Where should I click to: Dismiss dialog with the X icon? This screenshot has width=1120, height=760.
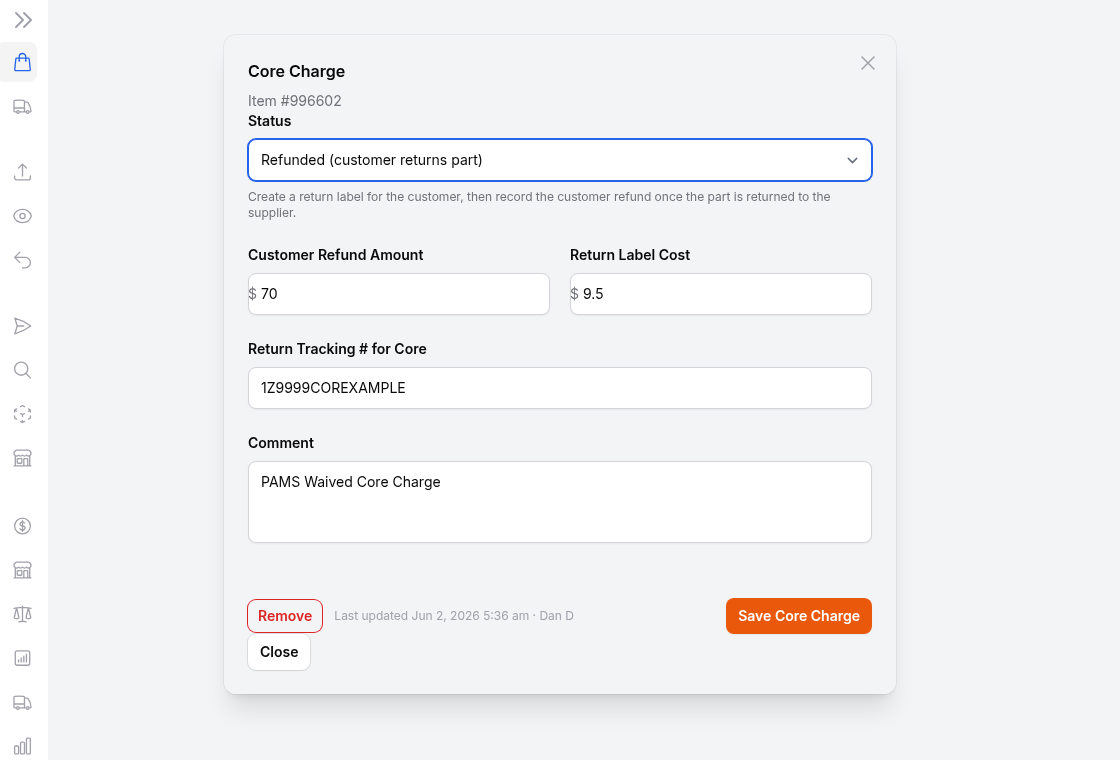(x=868, y=64)
